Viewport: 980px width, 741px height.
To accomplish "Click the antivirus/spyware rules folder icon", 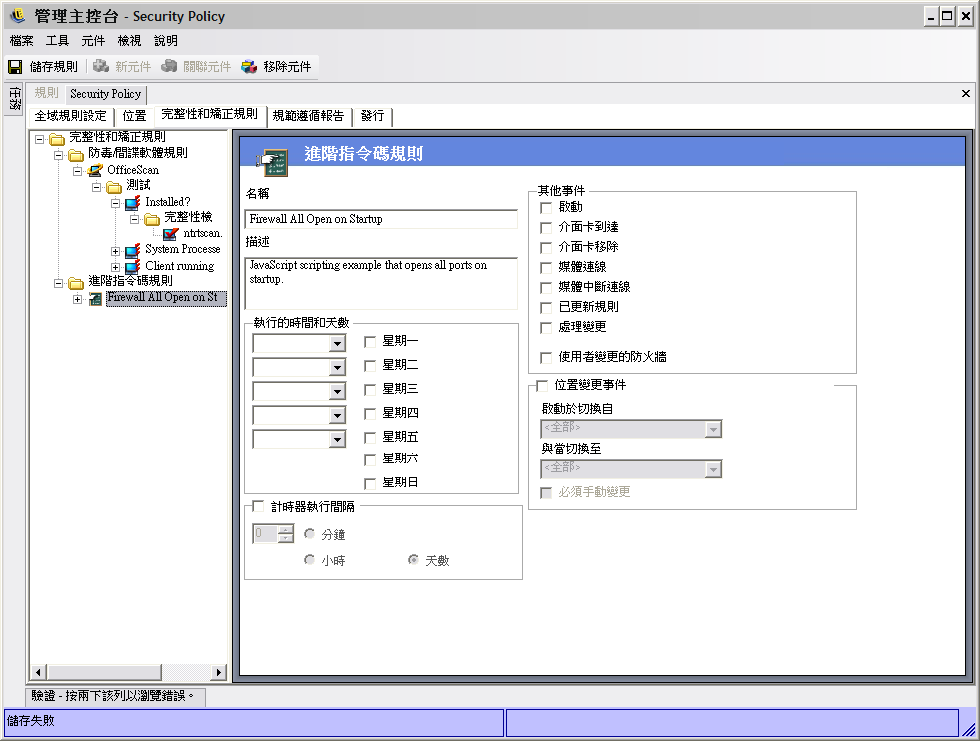I will pos(76,154).
